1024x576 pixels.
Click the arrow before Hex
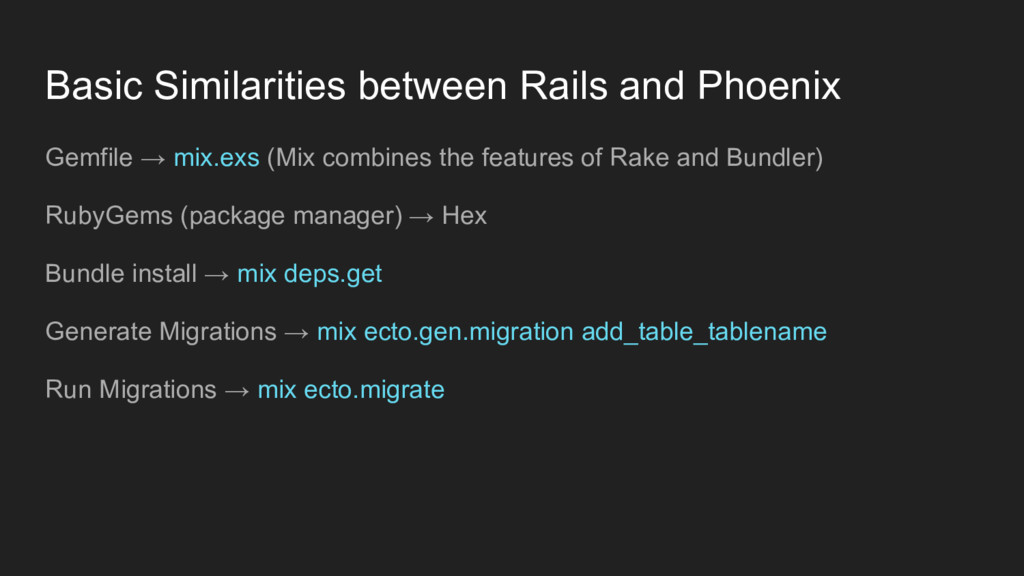(x=421, y=217)
